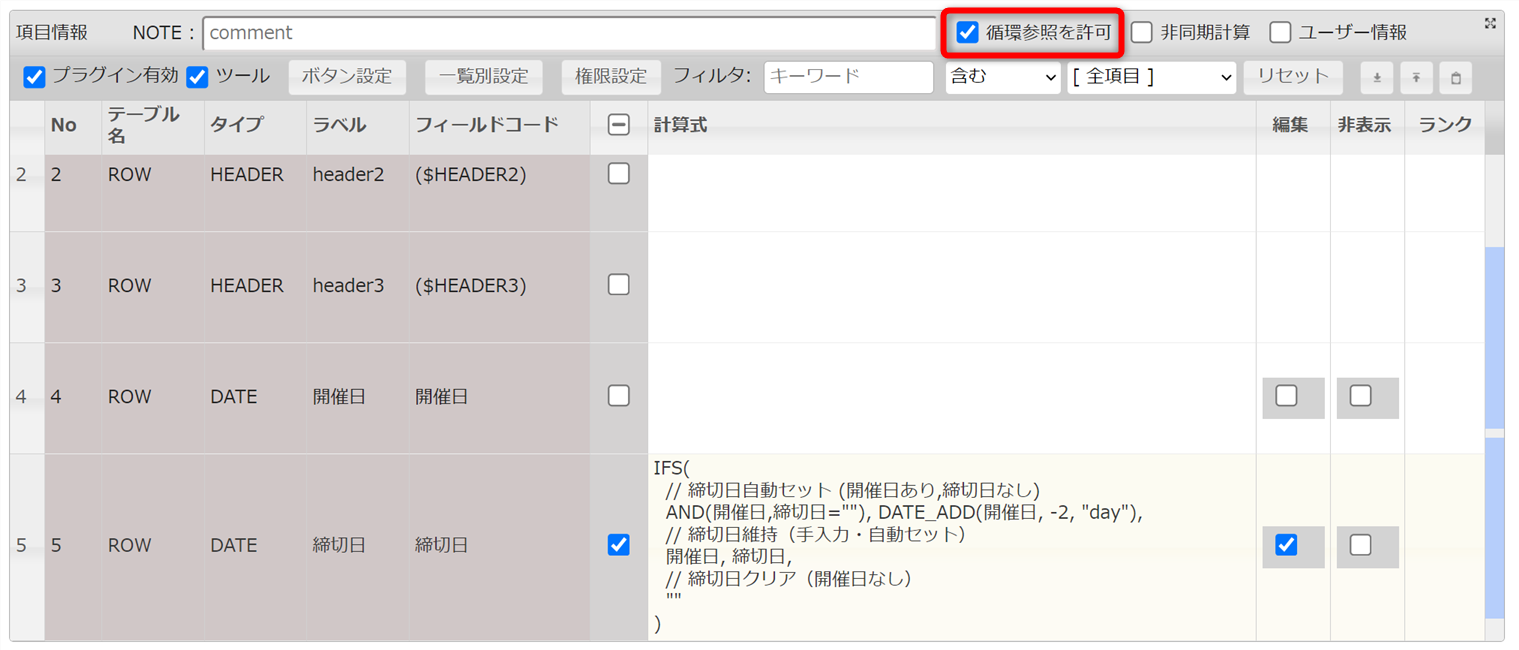Open the [ 全項目 ] dropdown
Image resolution: width=1519 pixels, height=650 pixels.
(1152, 77)
